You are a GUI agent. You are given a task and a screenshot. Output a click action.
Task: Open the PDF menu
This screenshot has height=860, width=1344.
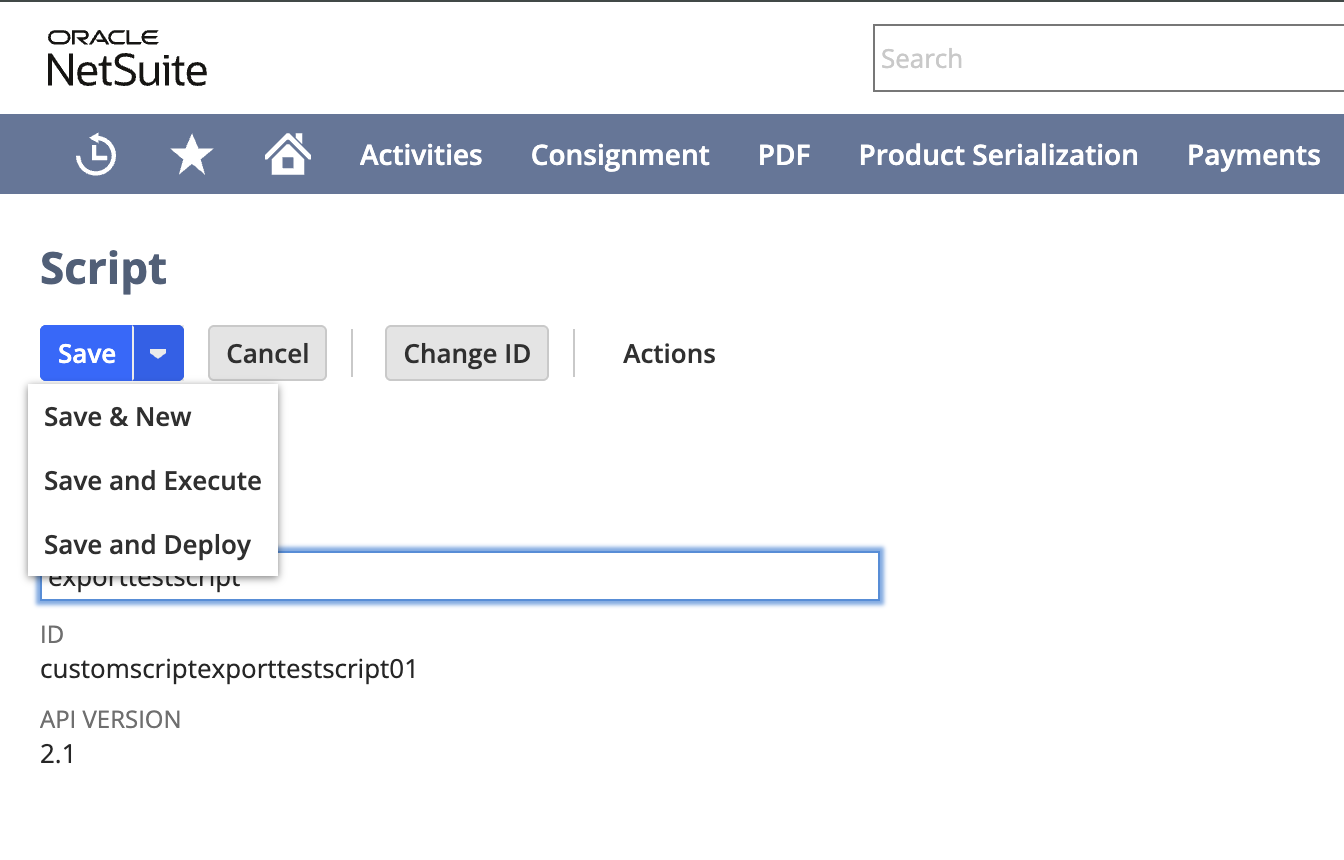point(784,155)
